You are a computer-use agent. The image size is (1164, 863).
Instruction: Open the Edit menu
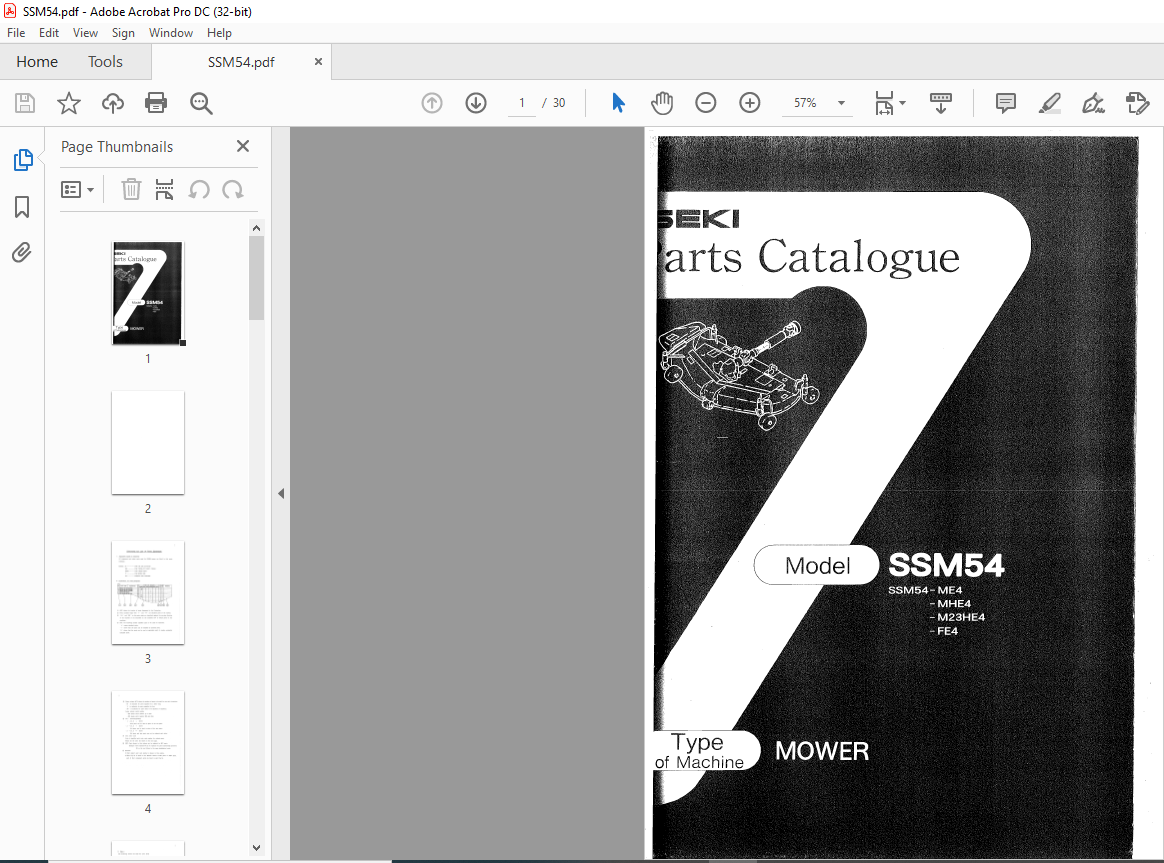pyautogui.click(x=49, y=33)
